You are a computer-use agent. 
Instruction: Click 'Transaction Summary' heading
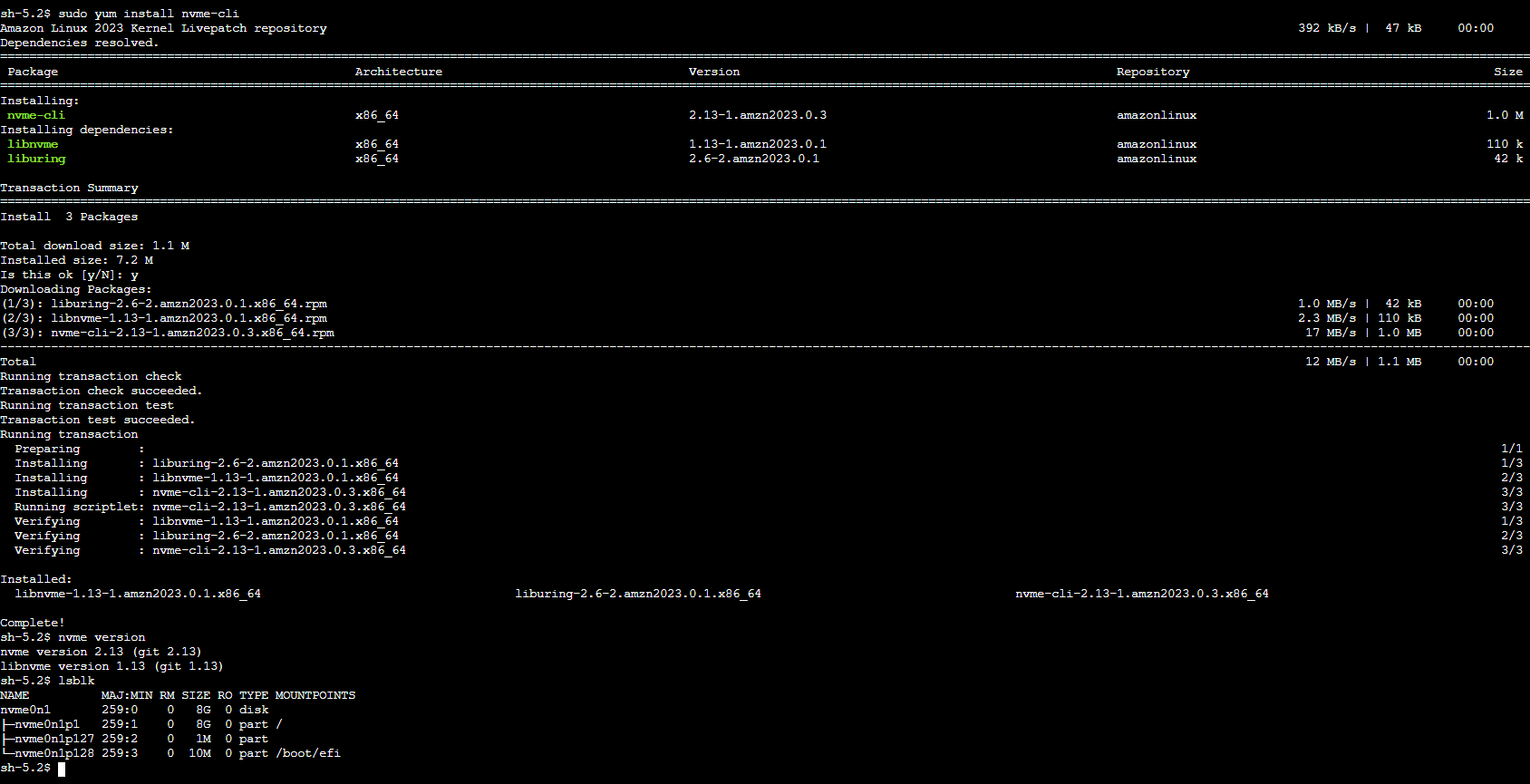69,188
